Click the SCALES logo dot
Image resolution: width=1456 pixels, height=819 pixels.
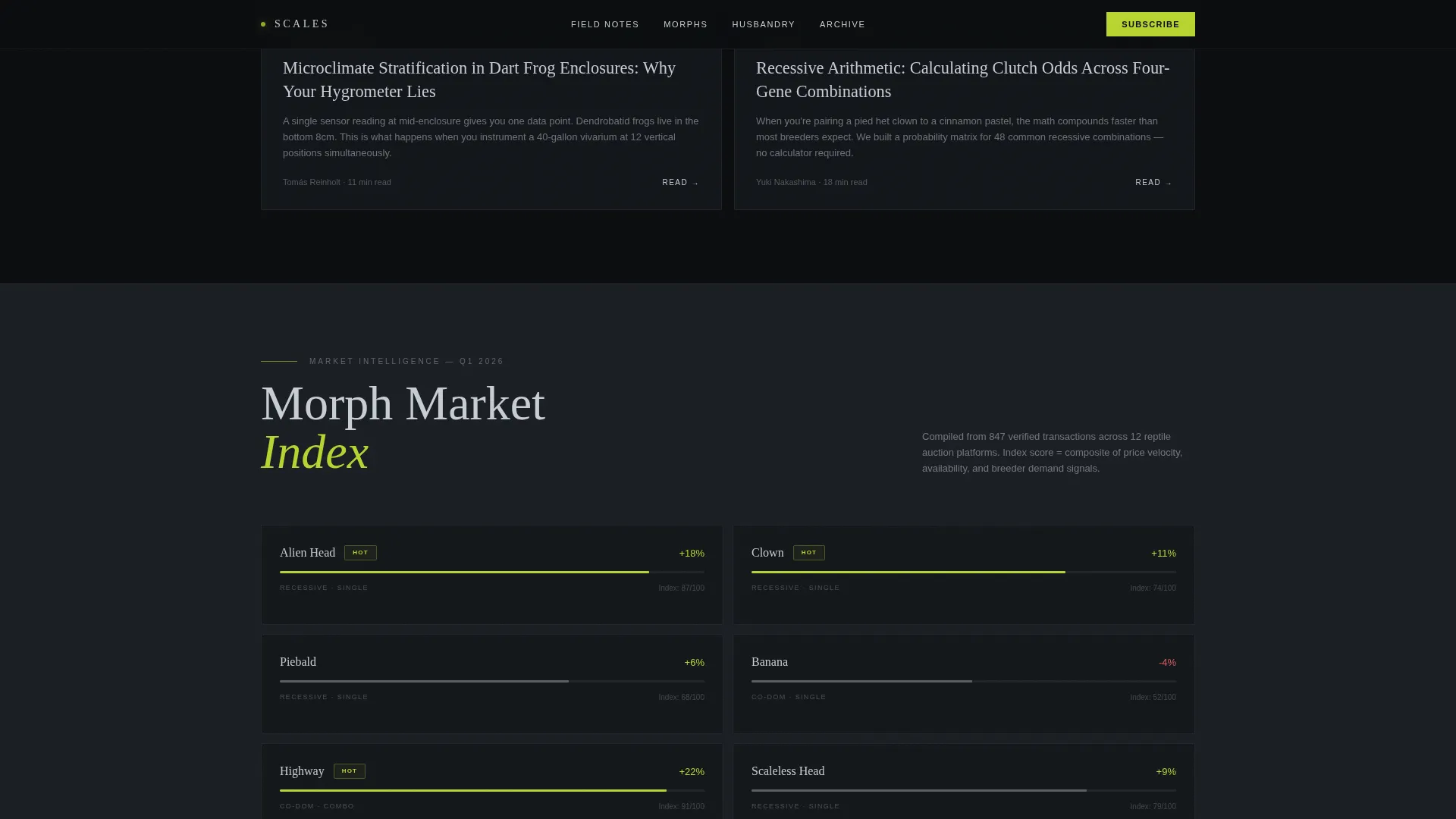[x=263, y=24]
